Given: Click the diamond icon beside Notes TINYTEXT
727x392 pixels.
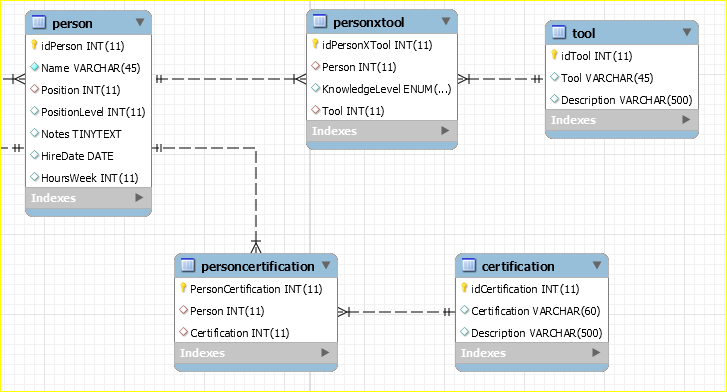Looking at the screenshot, I should 34,133.
